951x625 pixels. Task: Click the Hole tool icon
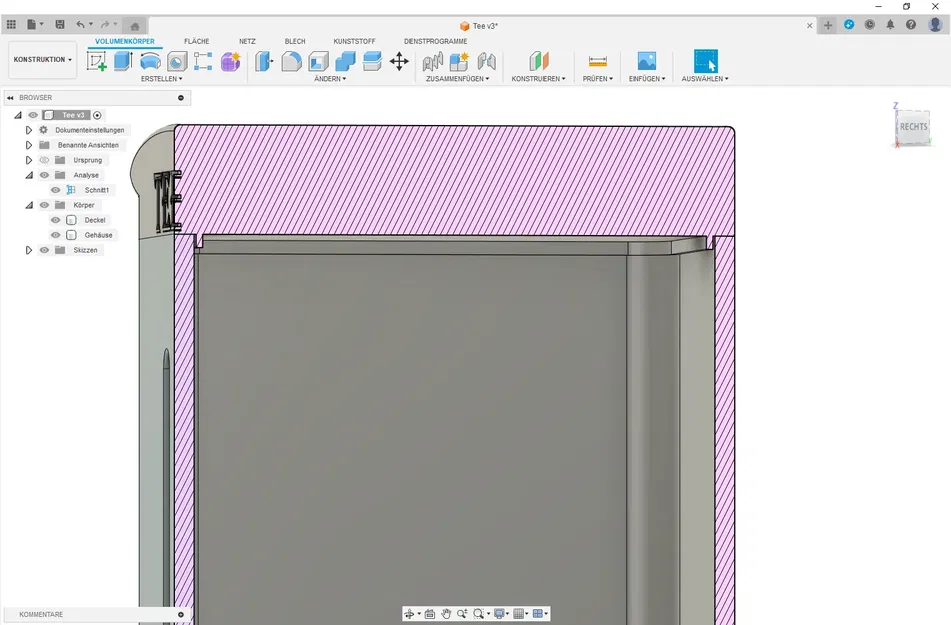coord(176,61)
